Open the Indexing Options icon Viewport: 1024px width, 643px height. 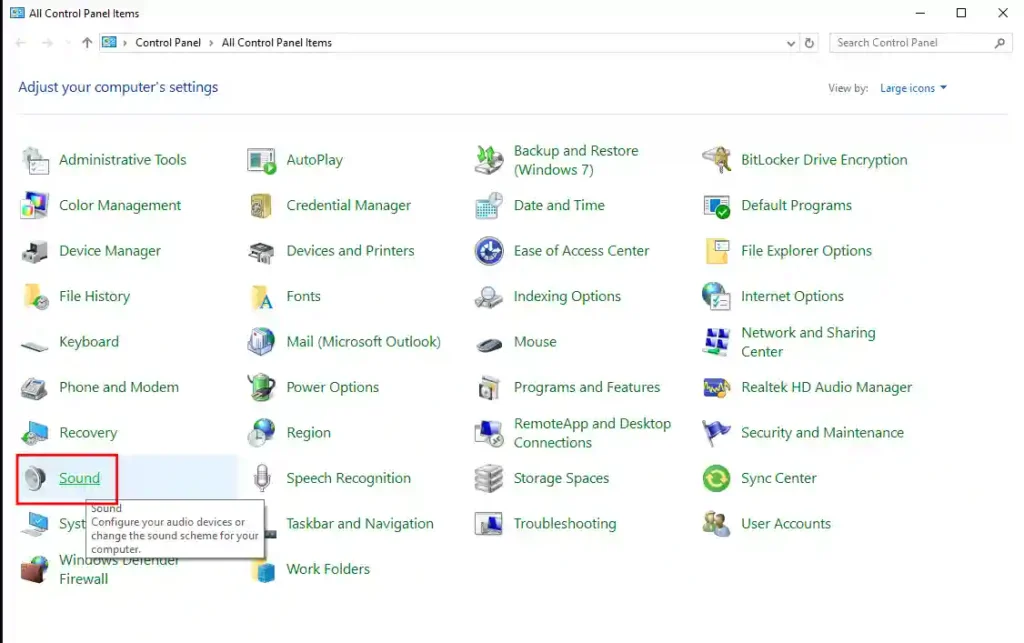tap(488, 297)
